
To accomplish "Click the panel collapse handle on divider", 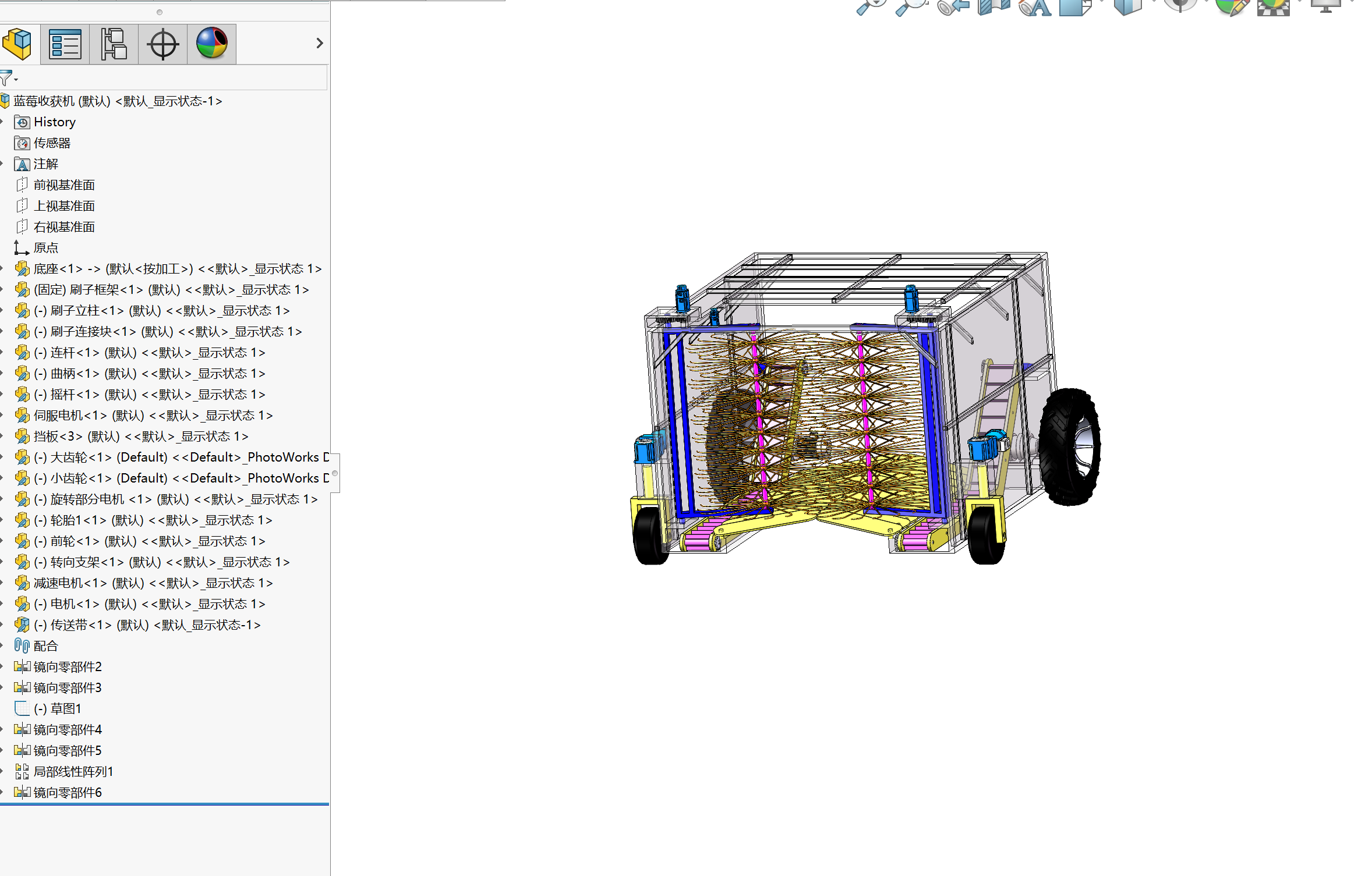I will point(335,473).
